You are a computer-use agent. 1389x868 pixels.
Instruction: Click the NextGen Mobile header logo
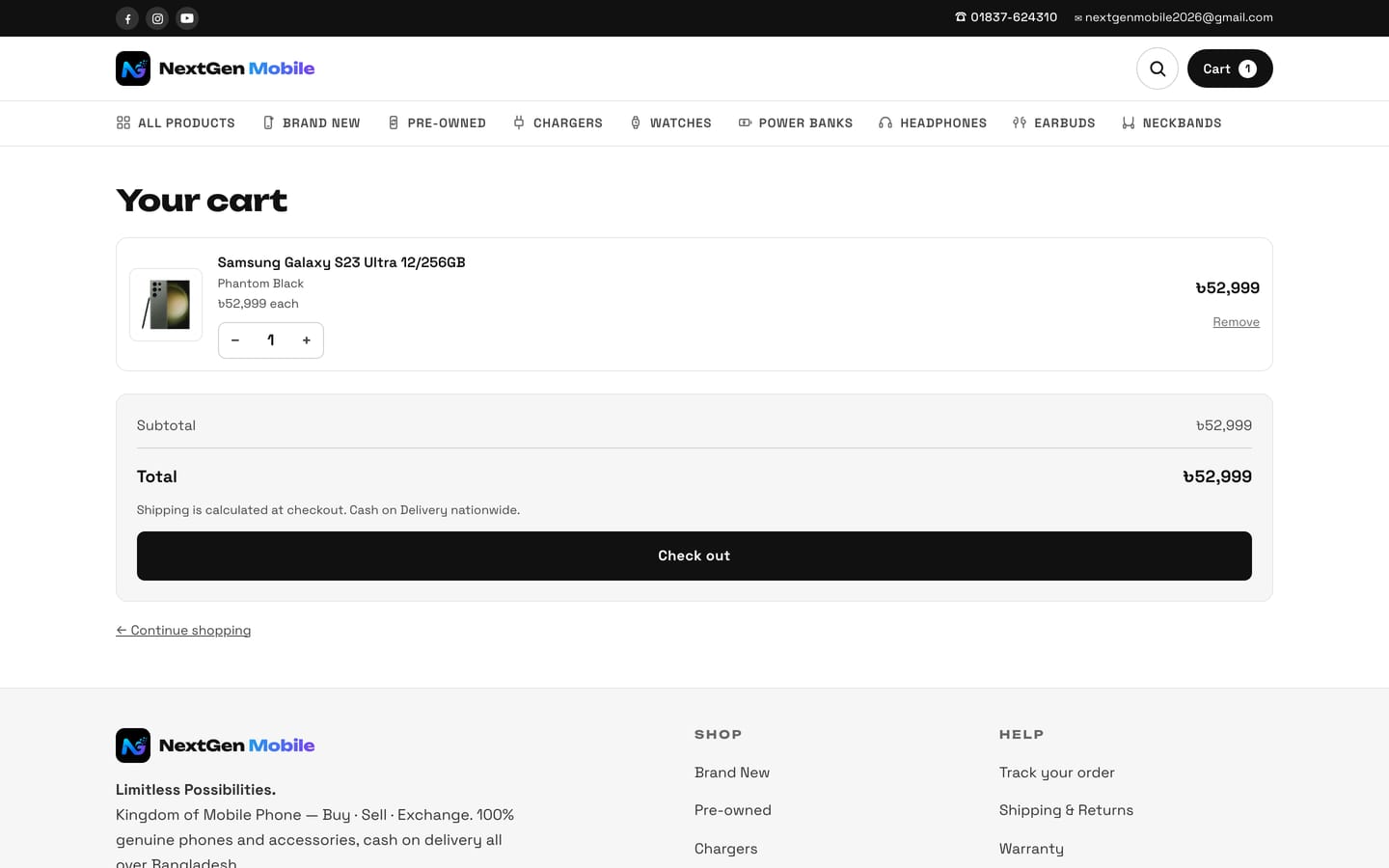215,68
